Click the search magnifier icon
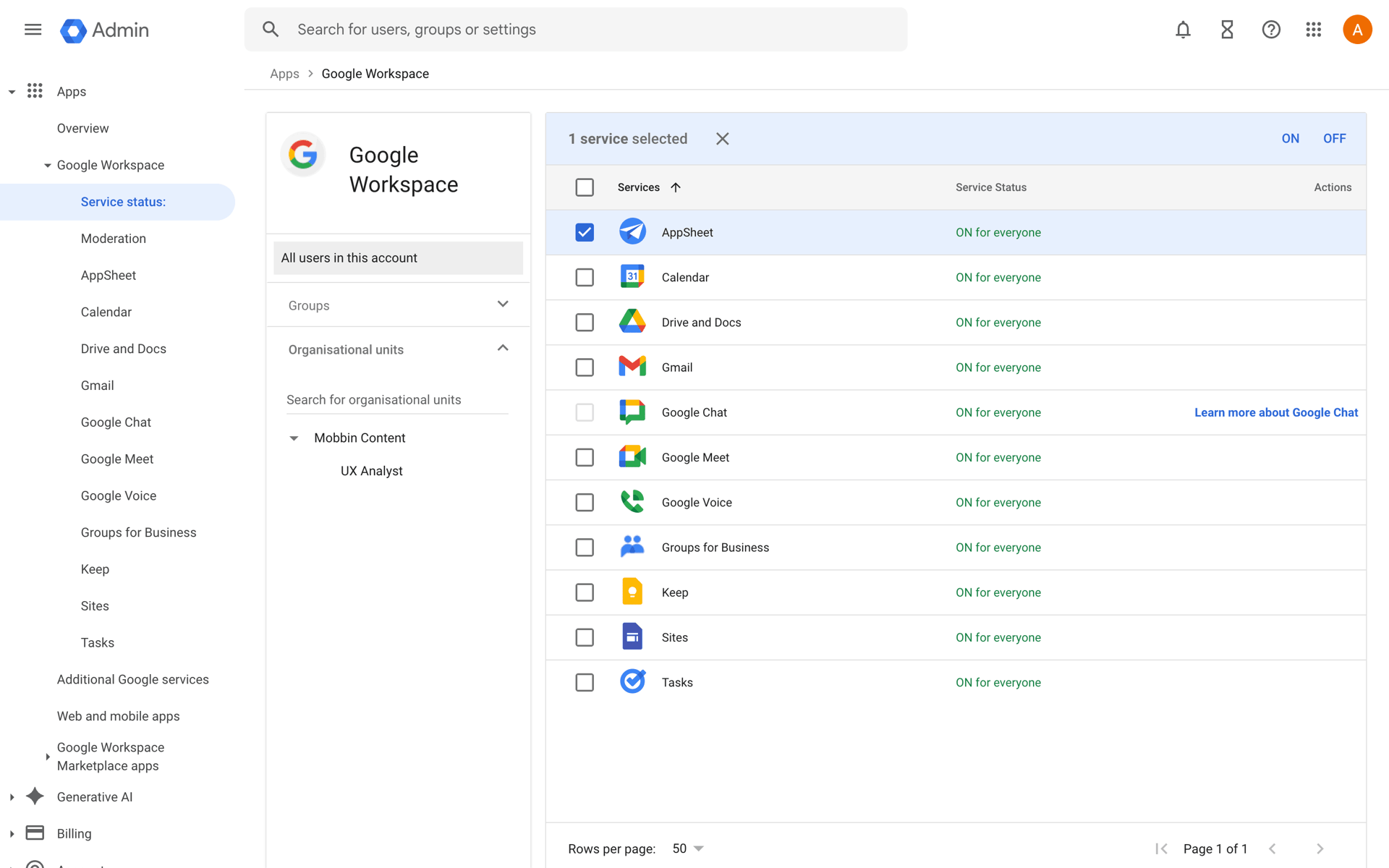 pos(271,30)
